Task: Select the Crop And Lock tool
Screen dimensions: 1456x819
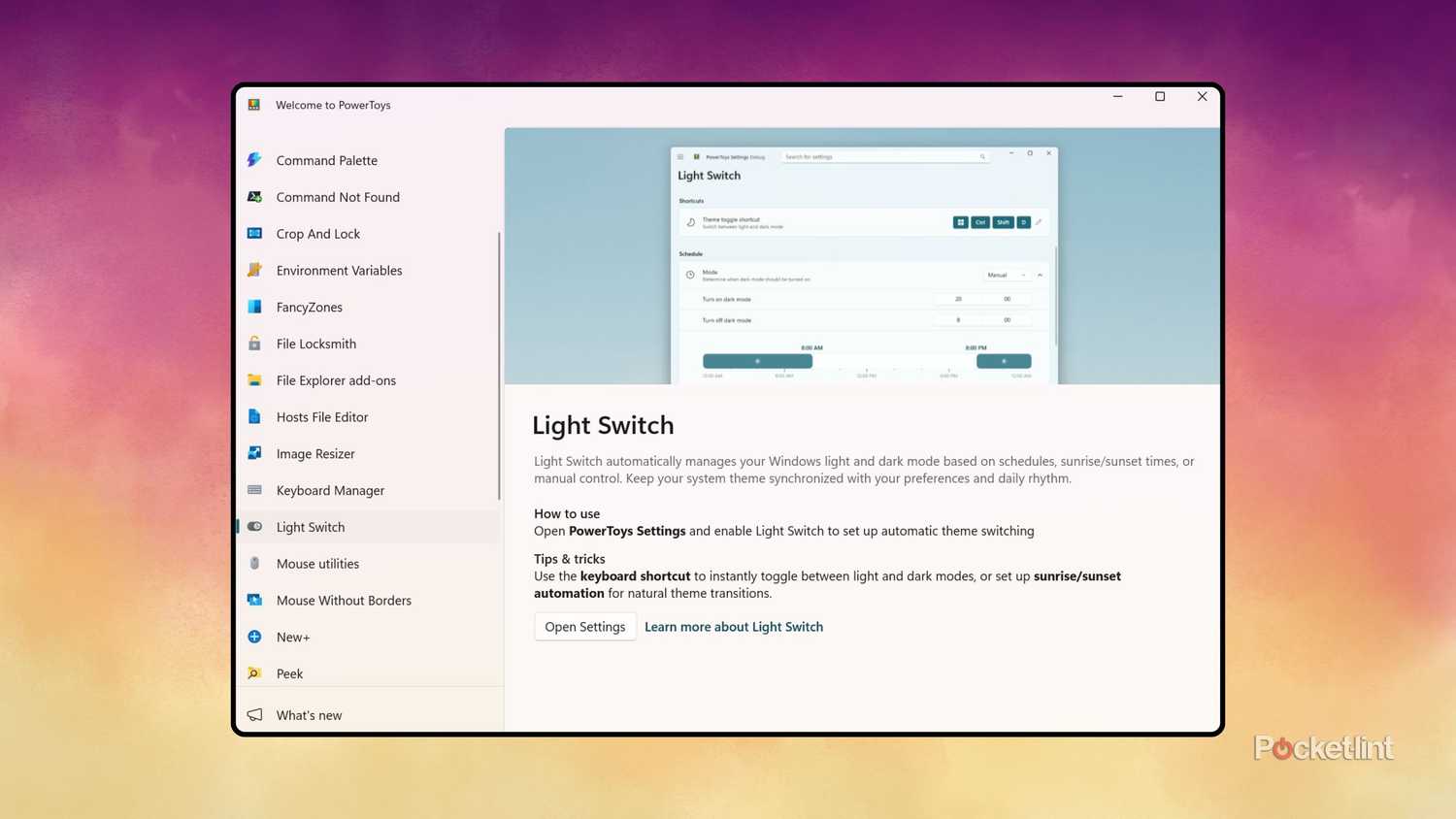Action: pyautogui.click(x=317, y=233)
